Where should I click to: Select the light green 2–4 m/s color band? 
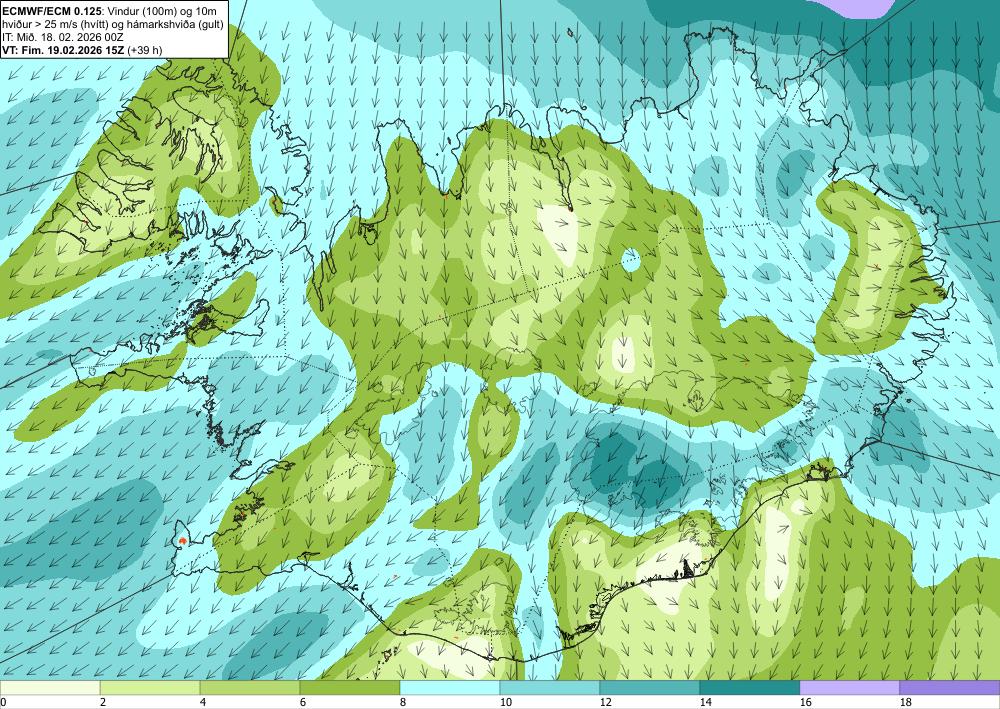(x=150, y=688)
